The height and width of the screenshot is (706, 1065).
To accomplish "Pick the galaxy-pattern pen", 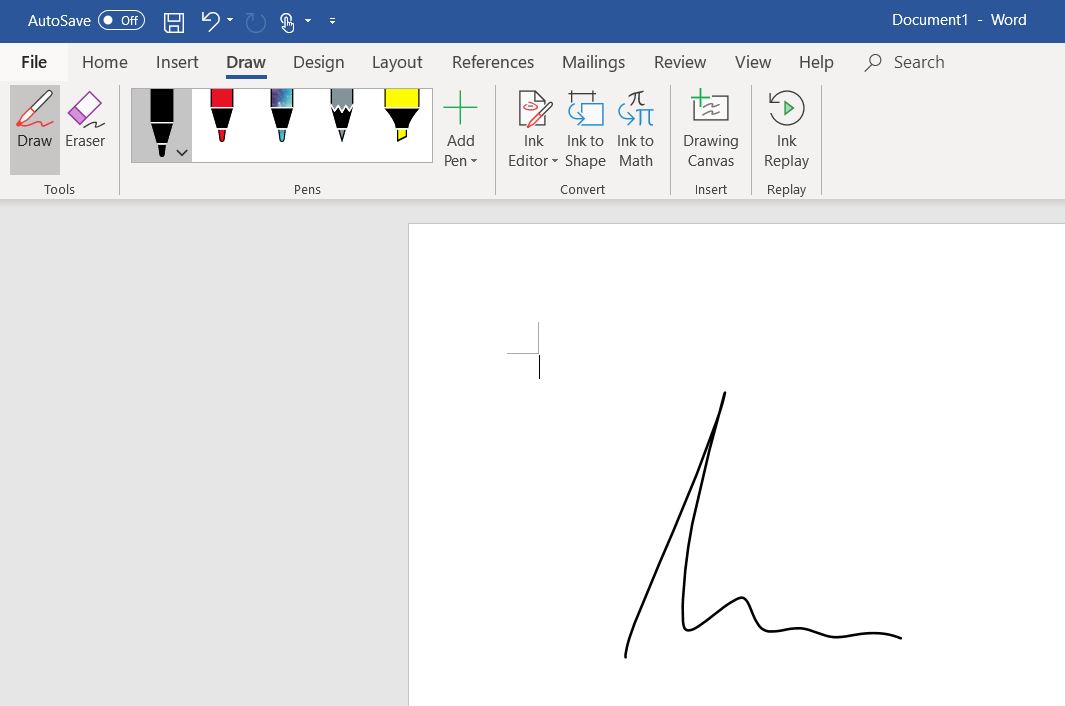I will [x=282, y=116].
